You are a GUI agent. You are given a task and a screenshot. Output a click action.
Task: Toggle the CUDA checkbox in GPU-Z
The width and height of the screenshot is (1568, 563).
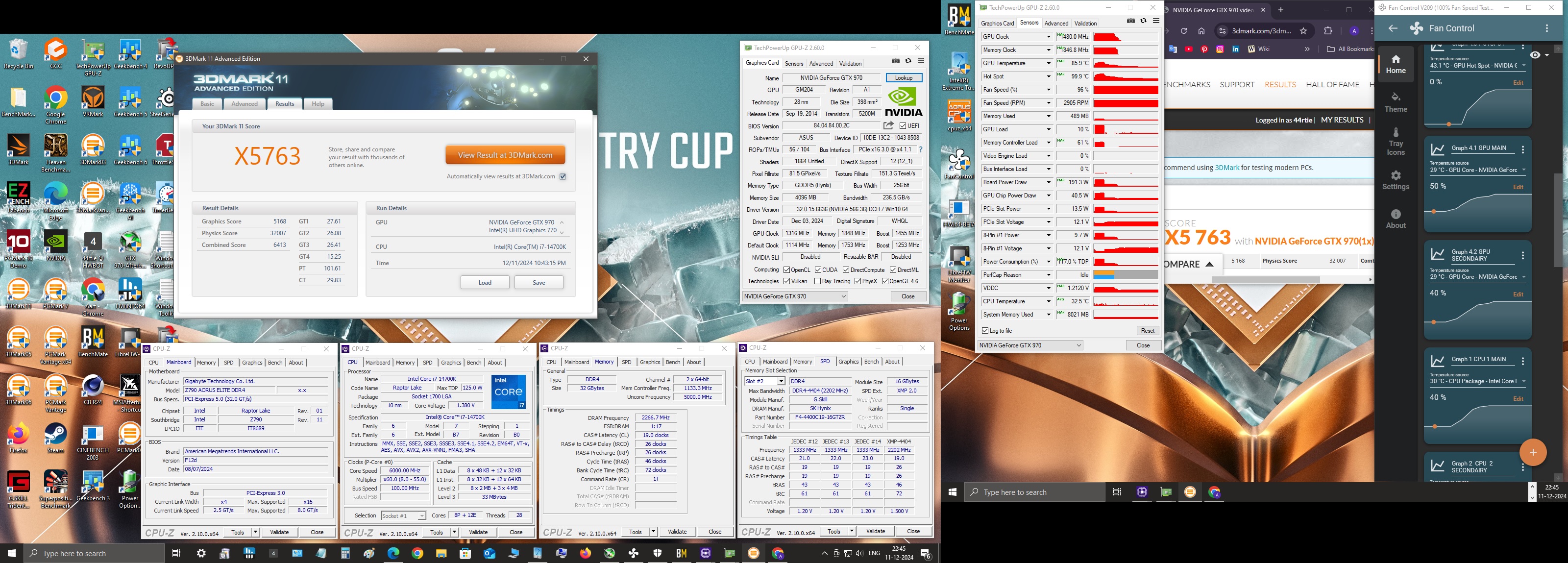pyautogui.click(x=819, y=269)
